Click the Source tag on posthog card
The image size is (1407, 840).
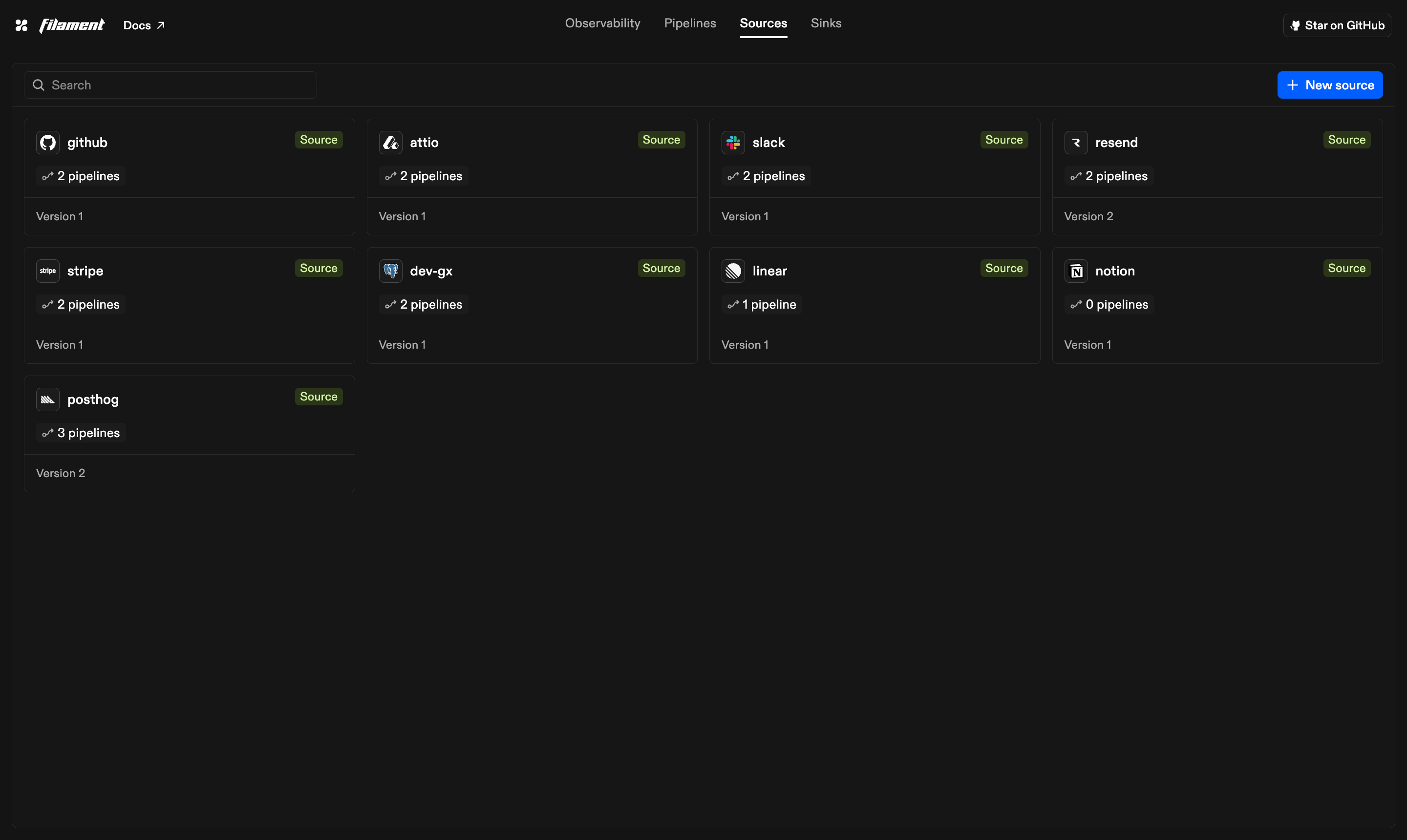[x=319, y=397]
